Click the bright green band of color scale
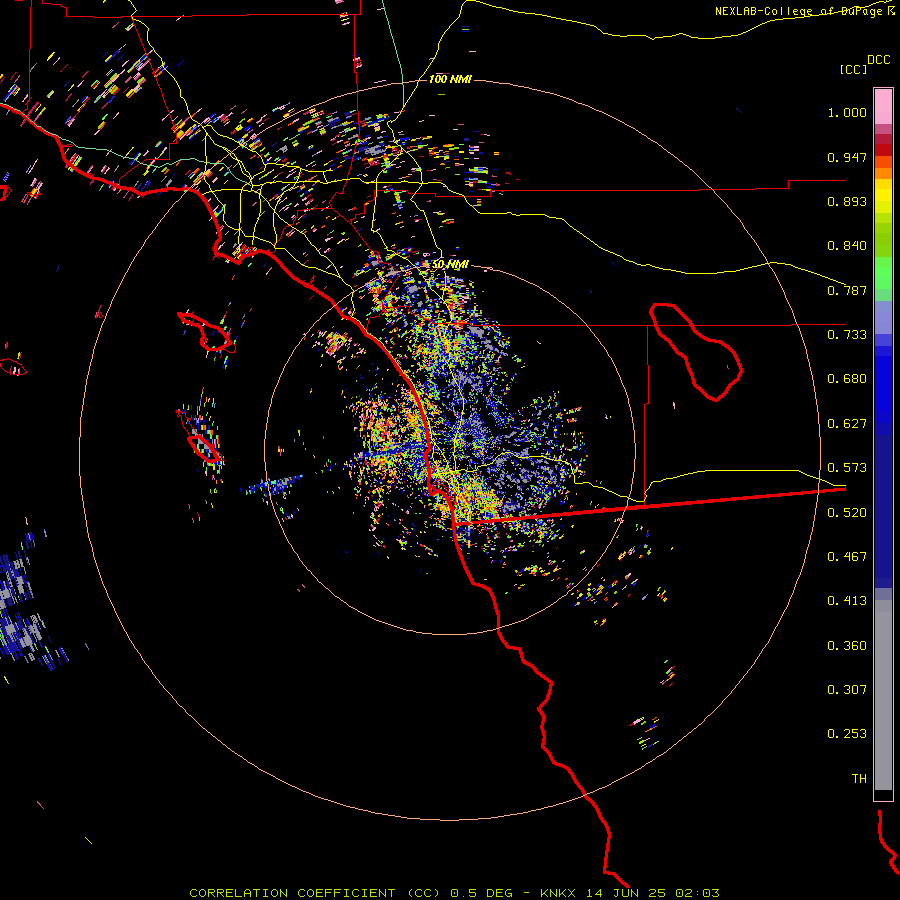 [x=883, y=273]
